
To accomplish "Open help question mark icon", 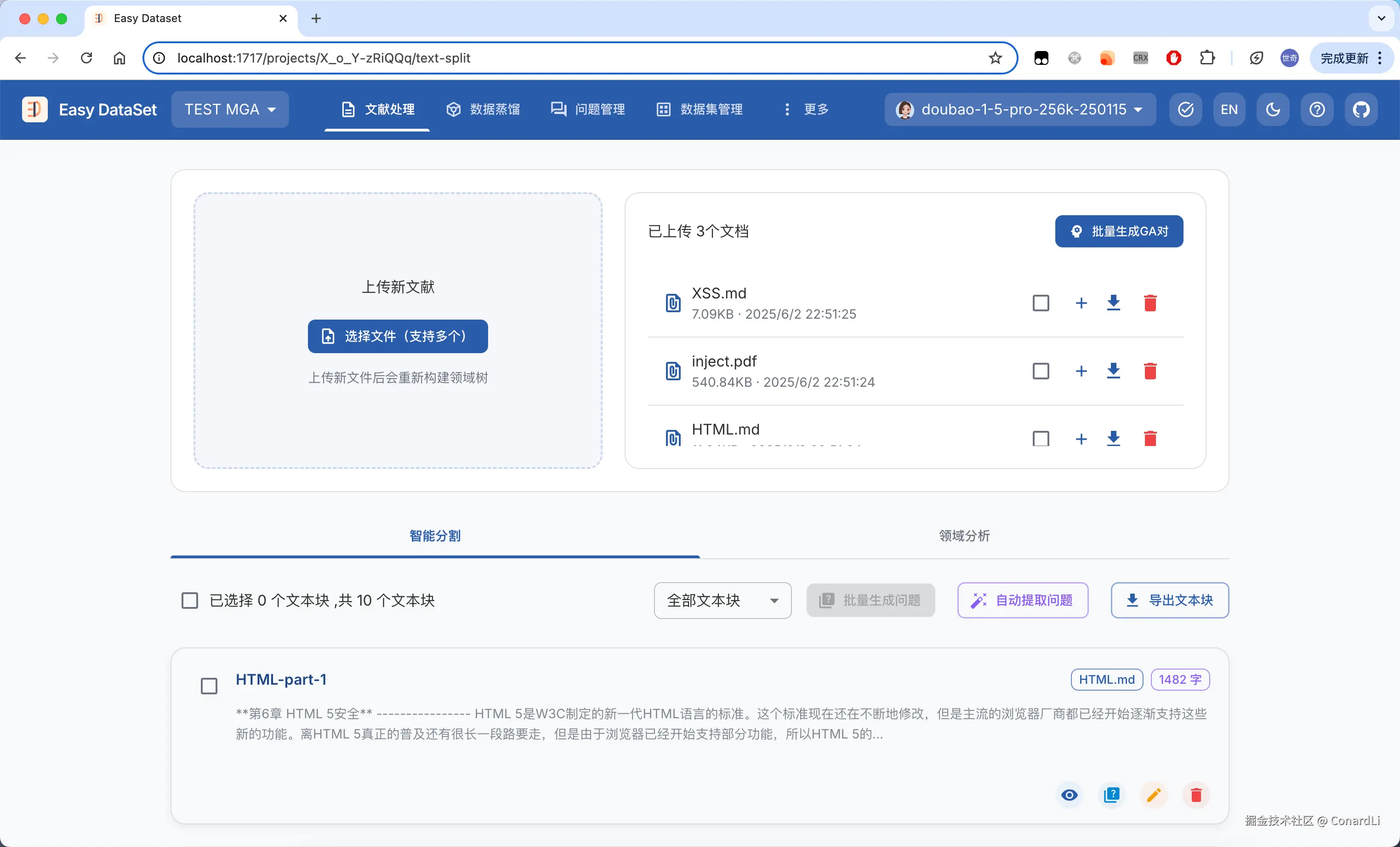I will click(x=1317, y=109).
